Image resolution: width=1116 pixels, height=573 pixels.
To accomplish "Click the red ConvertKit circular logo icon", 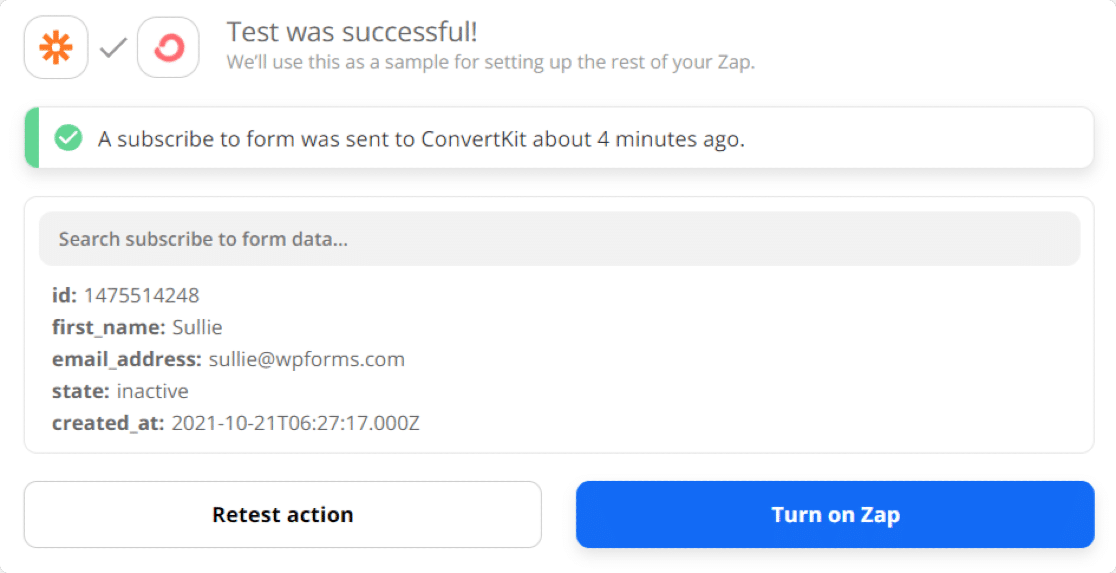I will pos(169,48).
